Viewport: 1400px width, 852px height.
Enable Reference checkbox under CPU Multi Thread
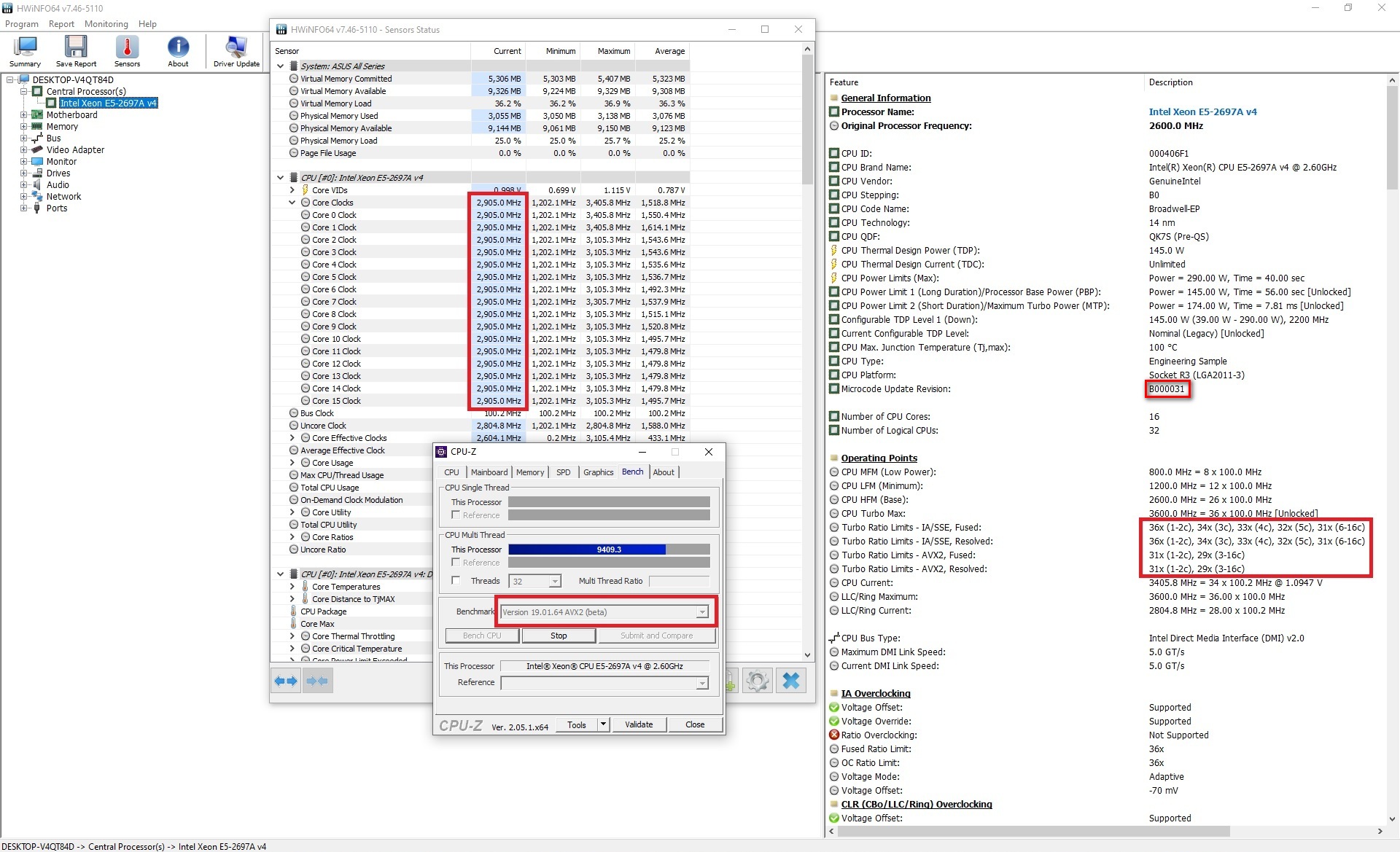pyautogui.click(x=456, y=563)
